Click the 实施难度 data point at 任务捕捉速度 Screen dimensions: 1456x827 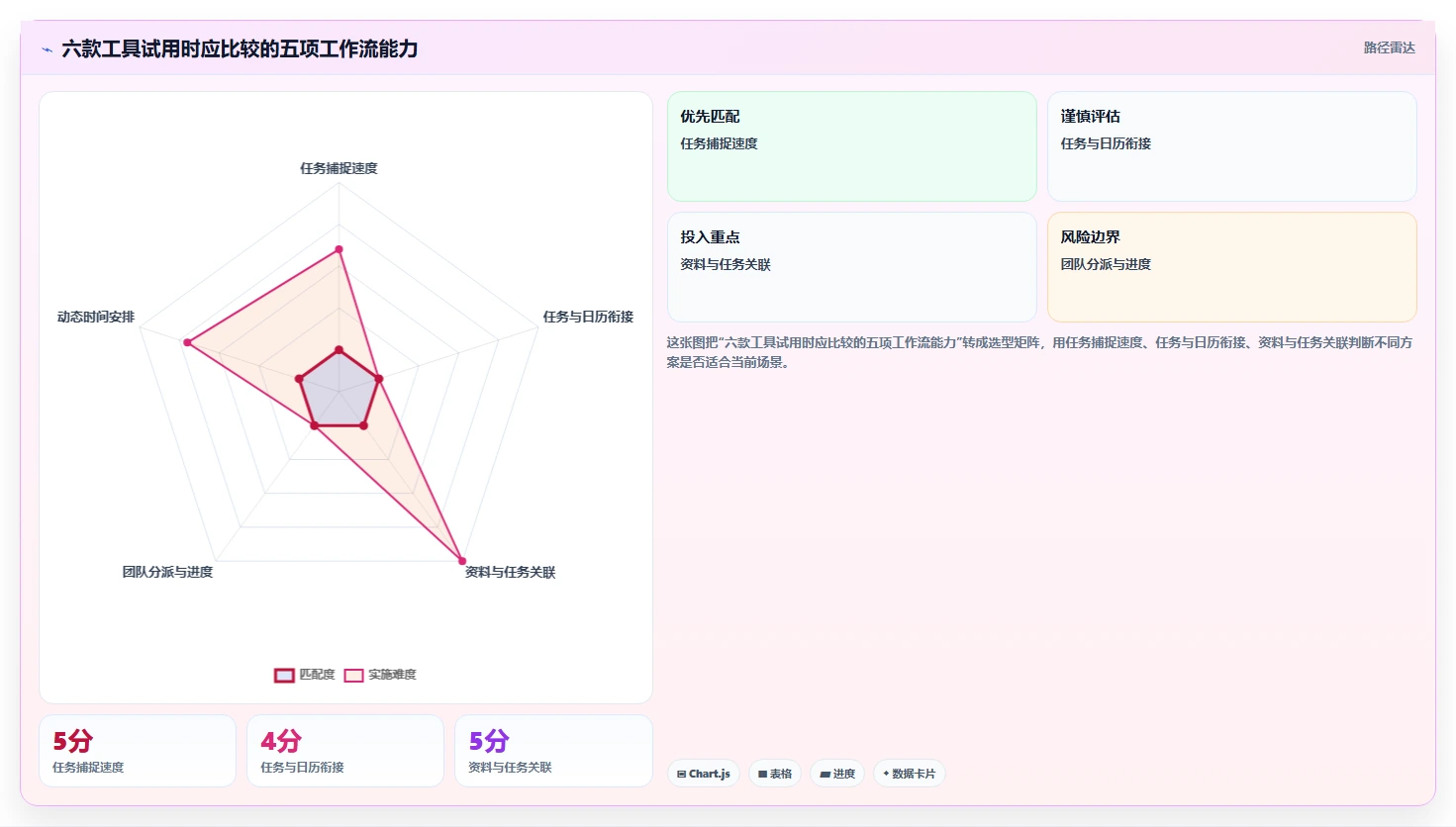(x=339, y=249)
